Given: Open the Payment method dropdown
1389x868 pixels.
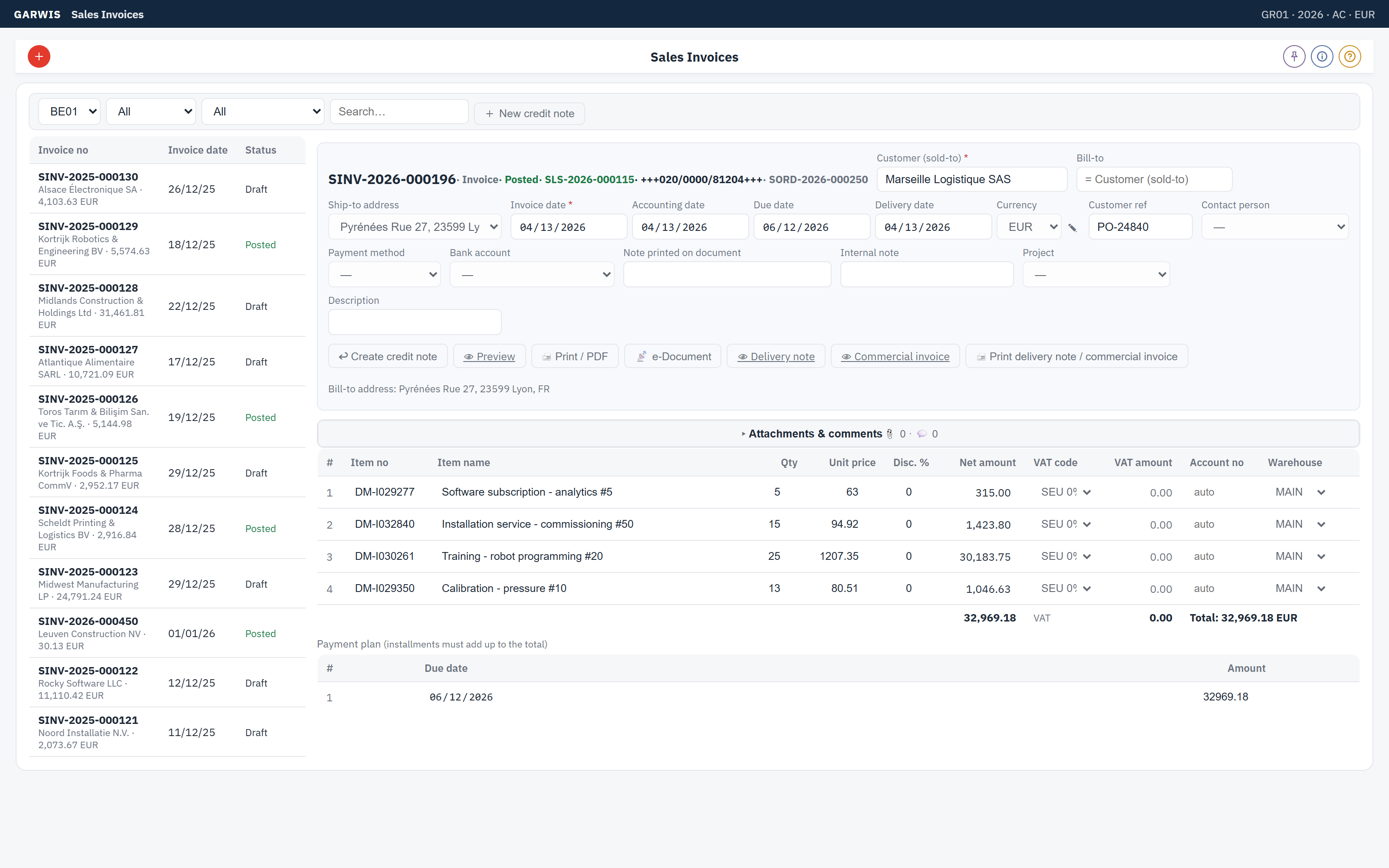Looking at the screenshot, I should click(385, 274).
